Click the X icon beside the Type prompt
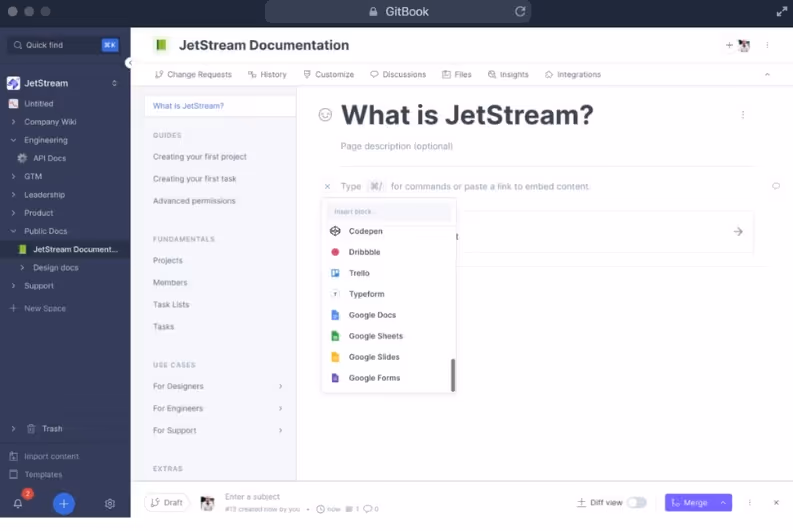Screen dimensions: 793x531 327,187
